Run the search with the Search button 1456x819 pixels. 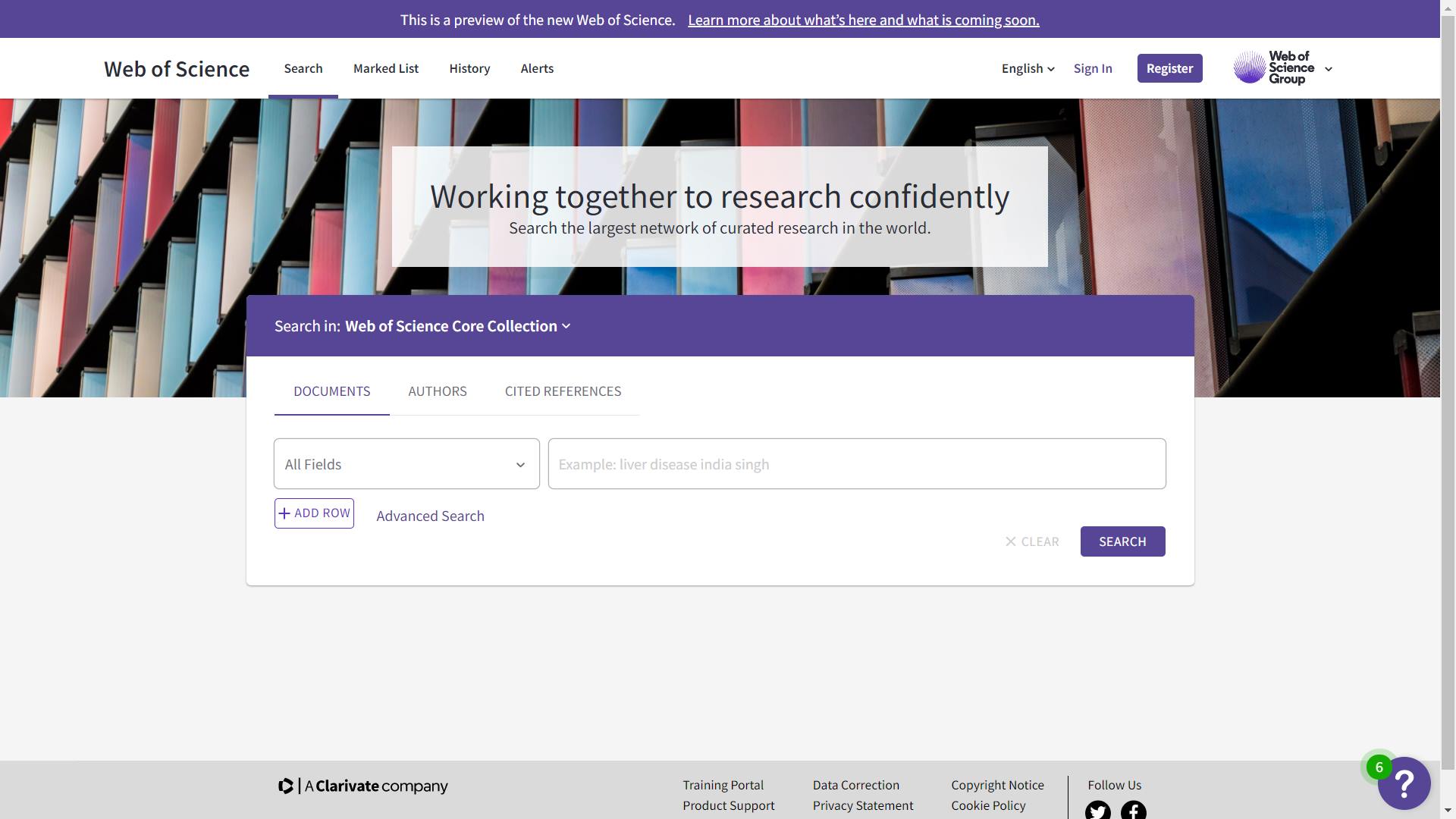point(1122,541)
